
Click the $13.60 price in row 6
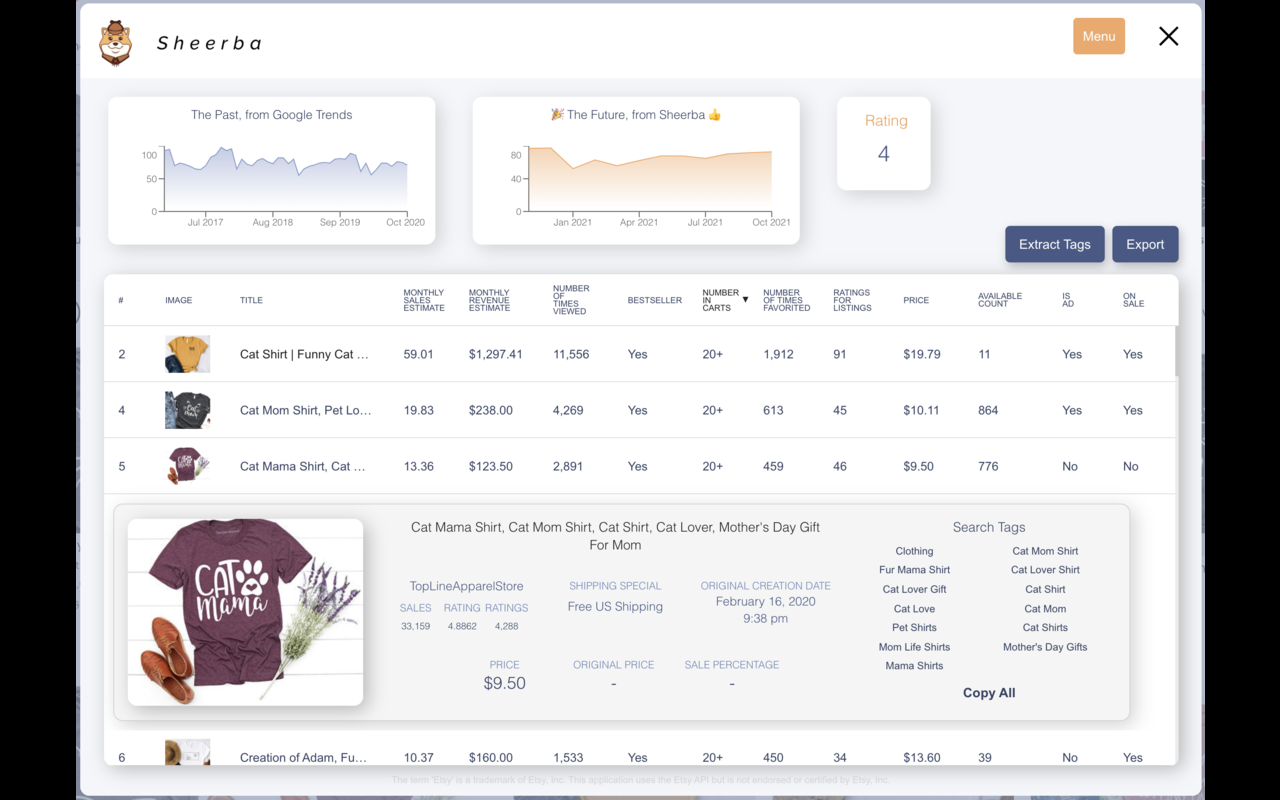(922, 758)
